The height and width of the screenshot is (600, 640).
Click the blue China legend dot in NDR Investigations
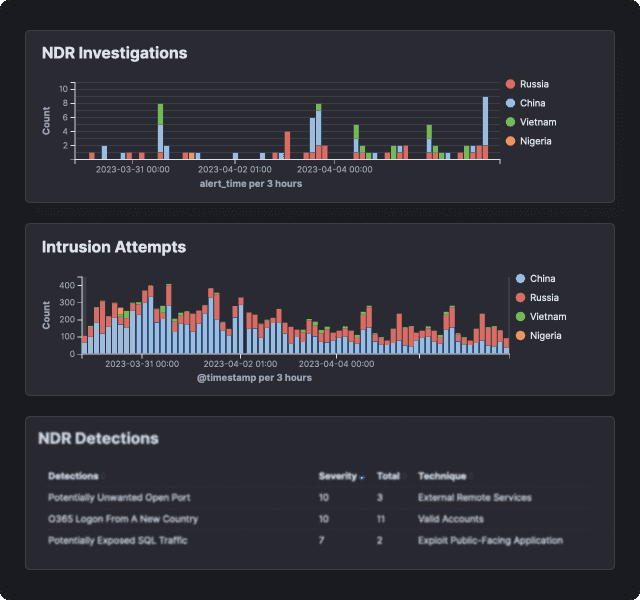[x=510, y=103]
